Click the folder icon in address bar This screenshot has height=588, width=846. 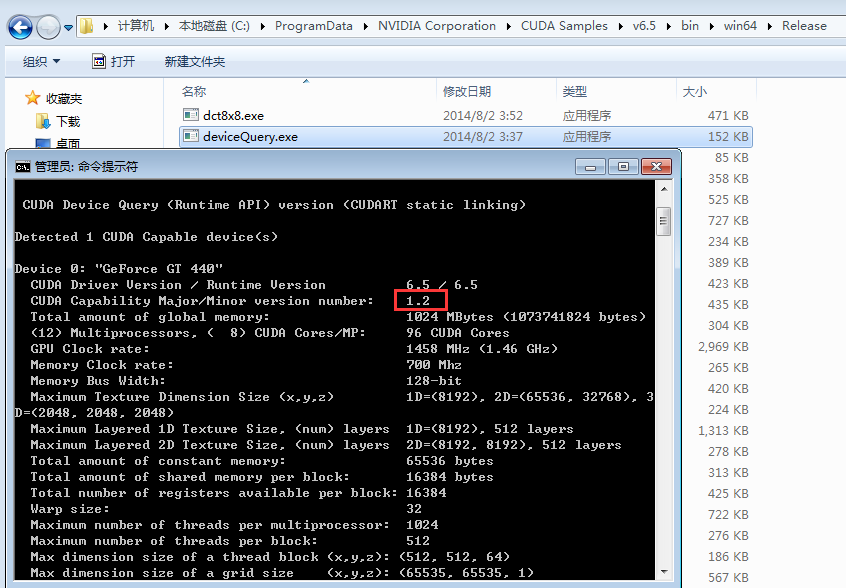pyautogui.click(x=86, y=26)
